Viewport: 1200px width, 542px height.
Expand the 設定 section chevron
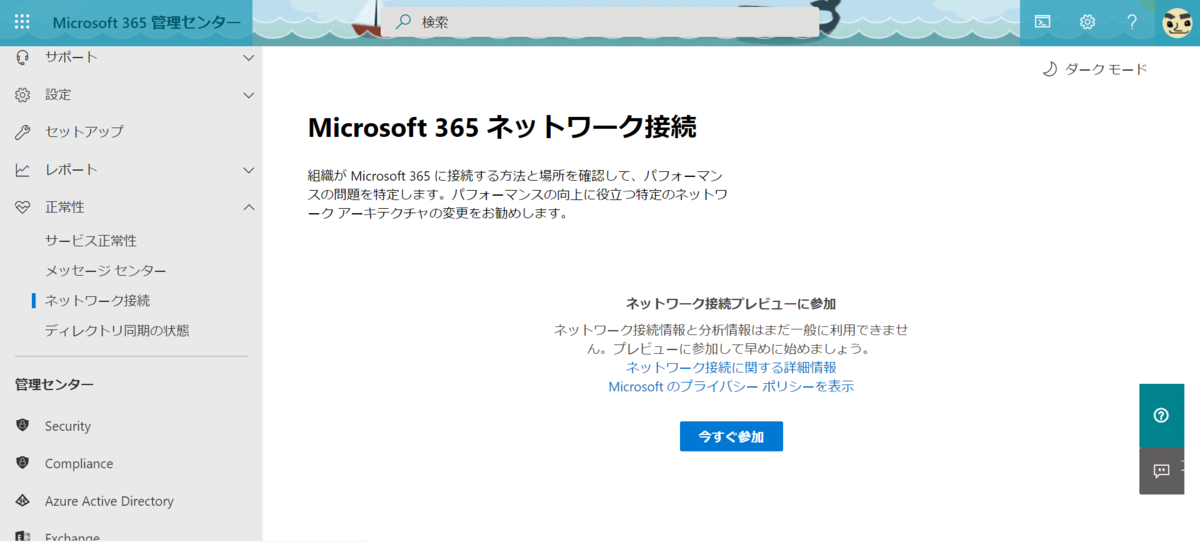pyautogui.click(x=249, y=95)
